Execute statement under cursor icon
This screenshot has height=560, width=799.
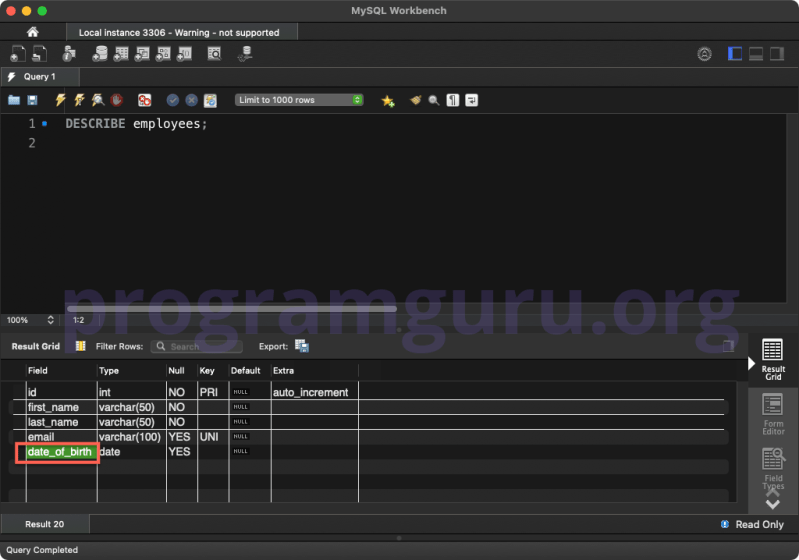pyautogui.click(x=79, y=100)
